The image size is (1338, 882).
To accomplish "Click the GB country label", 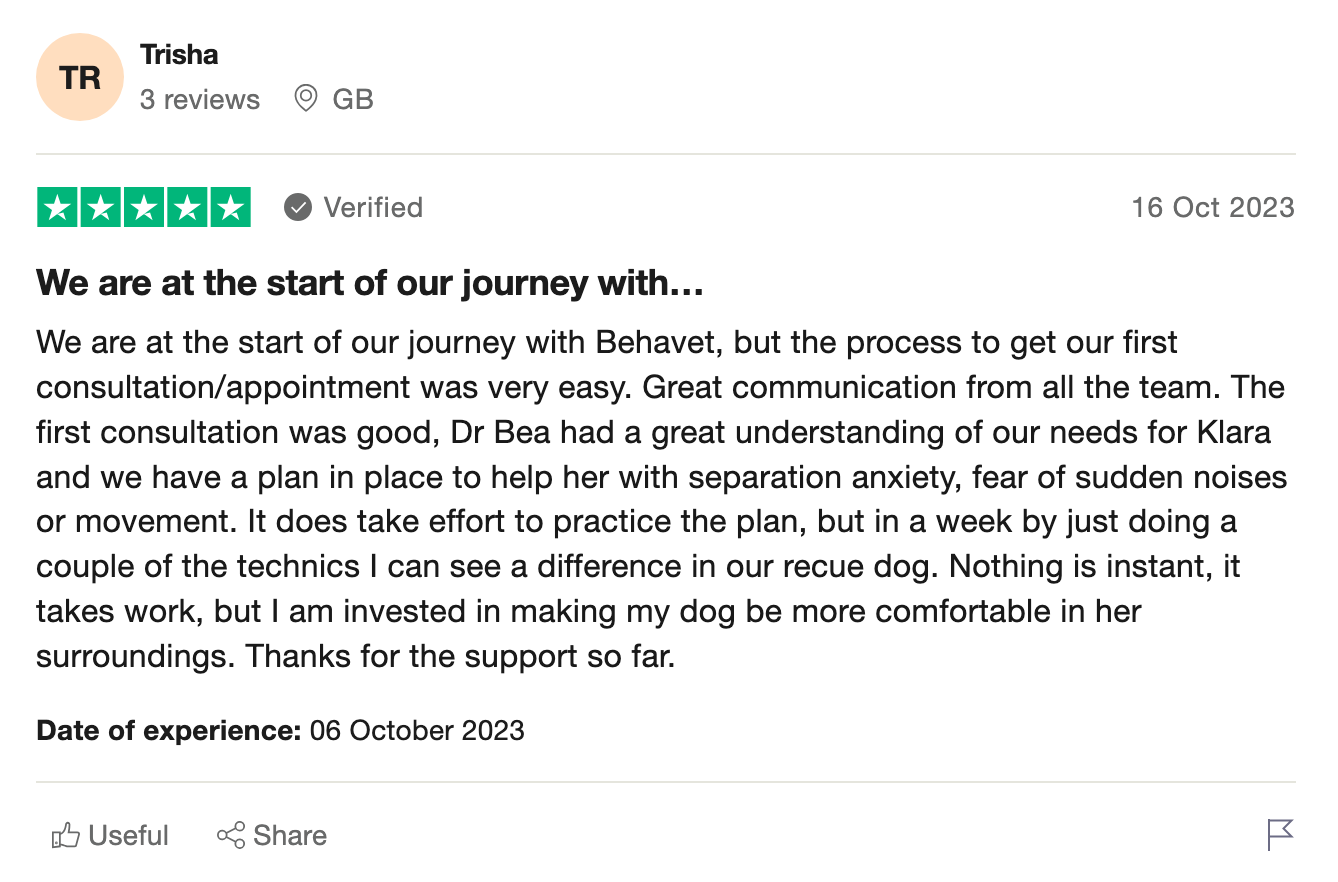I will [x=353, y=100].
